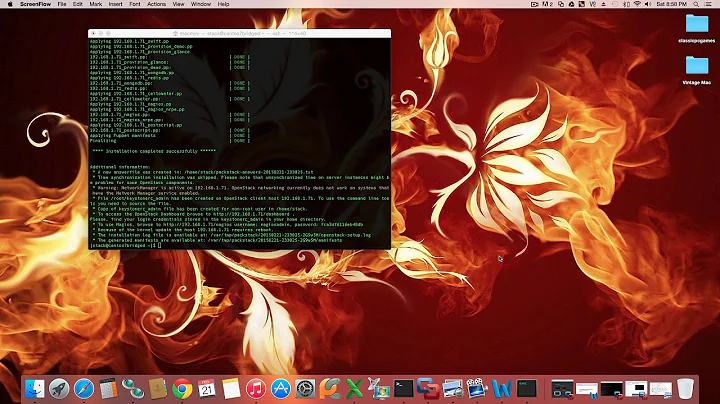Screen dimensions: 720x404
Task: Restore the fourth minimized window in Dock
Action: [636, 389]
